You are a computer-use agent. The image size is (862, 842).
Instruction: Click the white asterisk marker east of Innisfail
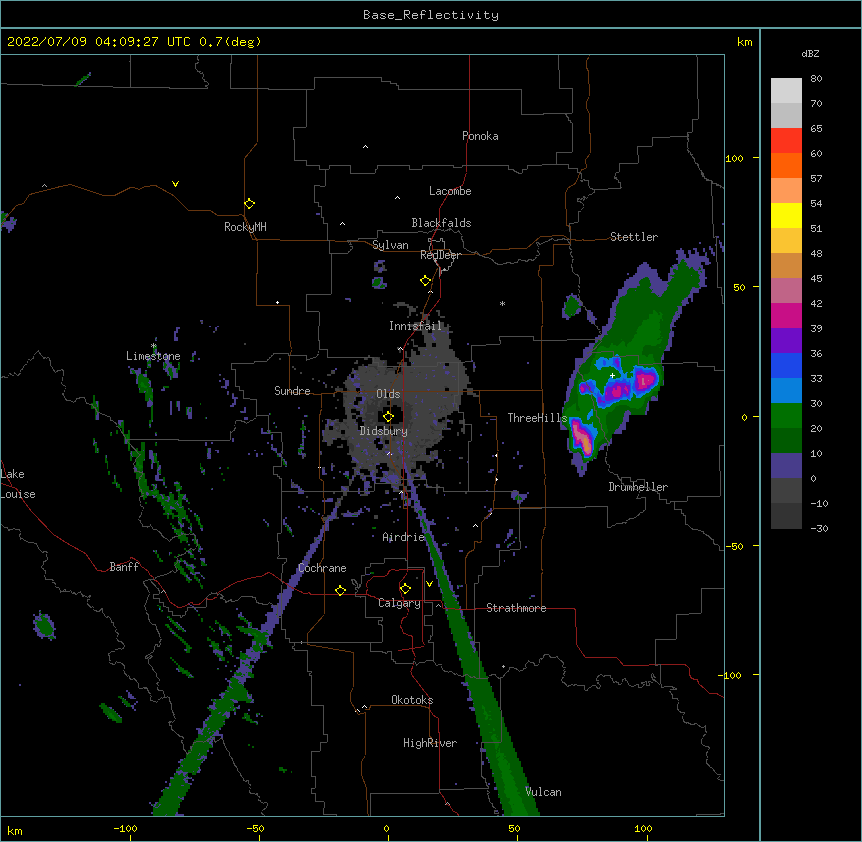[502, 304]
